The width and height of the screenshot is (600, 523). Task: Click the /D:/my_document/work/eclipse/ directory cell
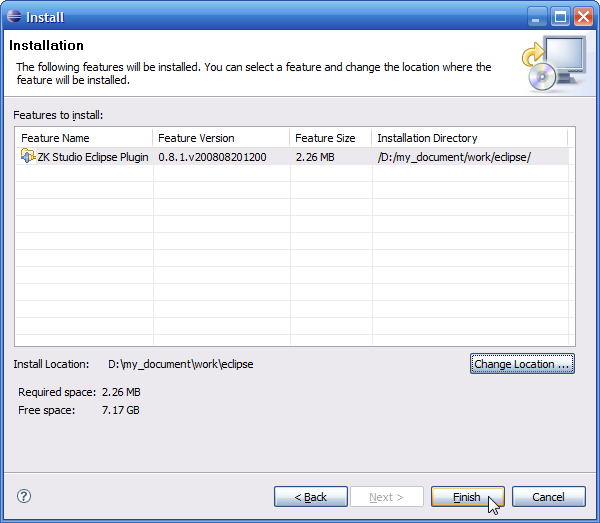(x=454, y=157)
